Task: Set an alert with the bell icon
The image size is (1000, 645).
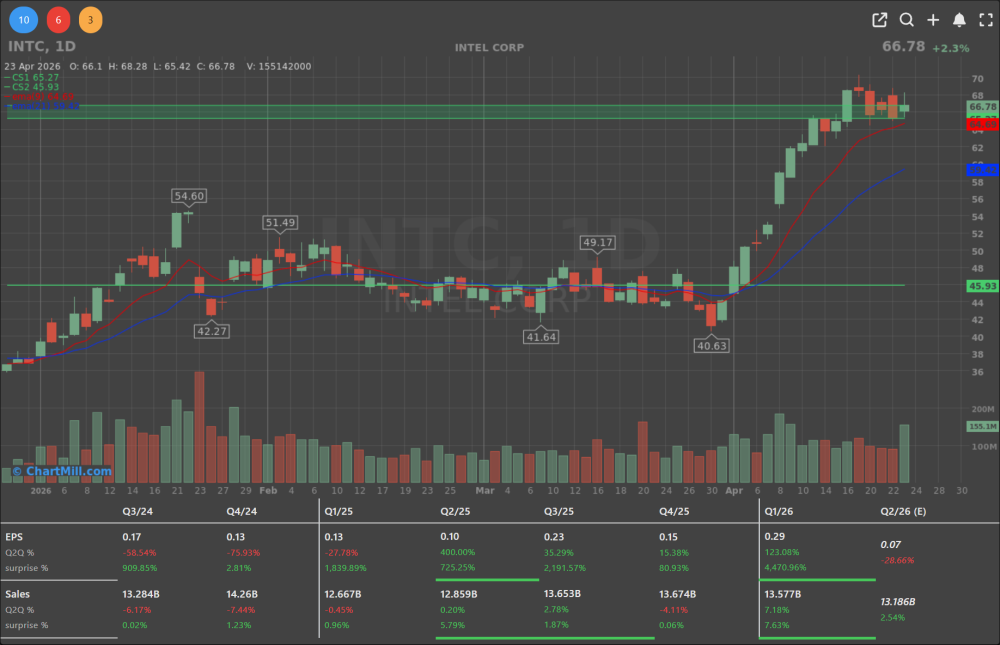Action: [959, 20]
